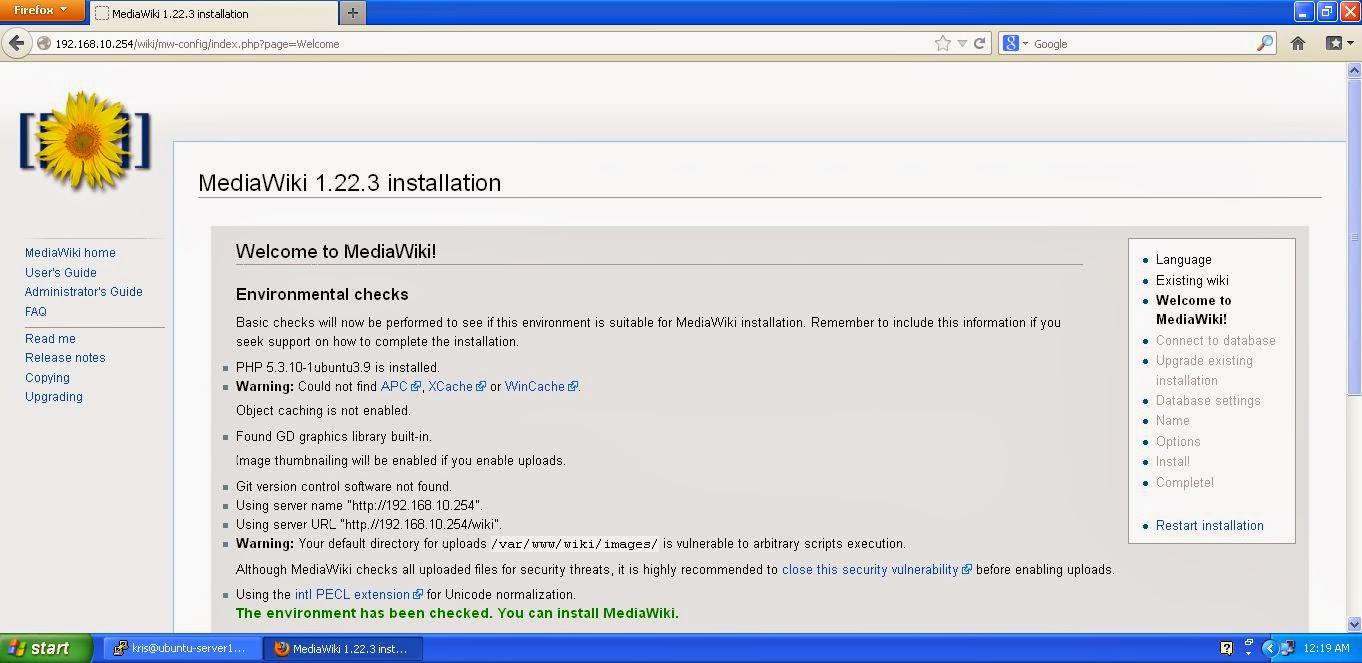Click the Git version control software not found line
The image size is (1362, 663).
[344, 486]
